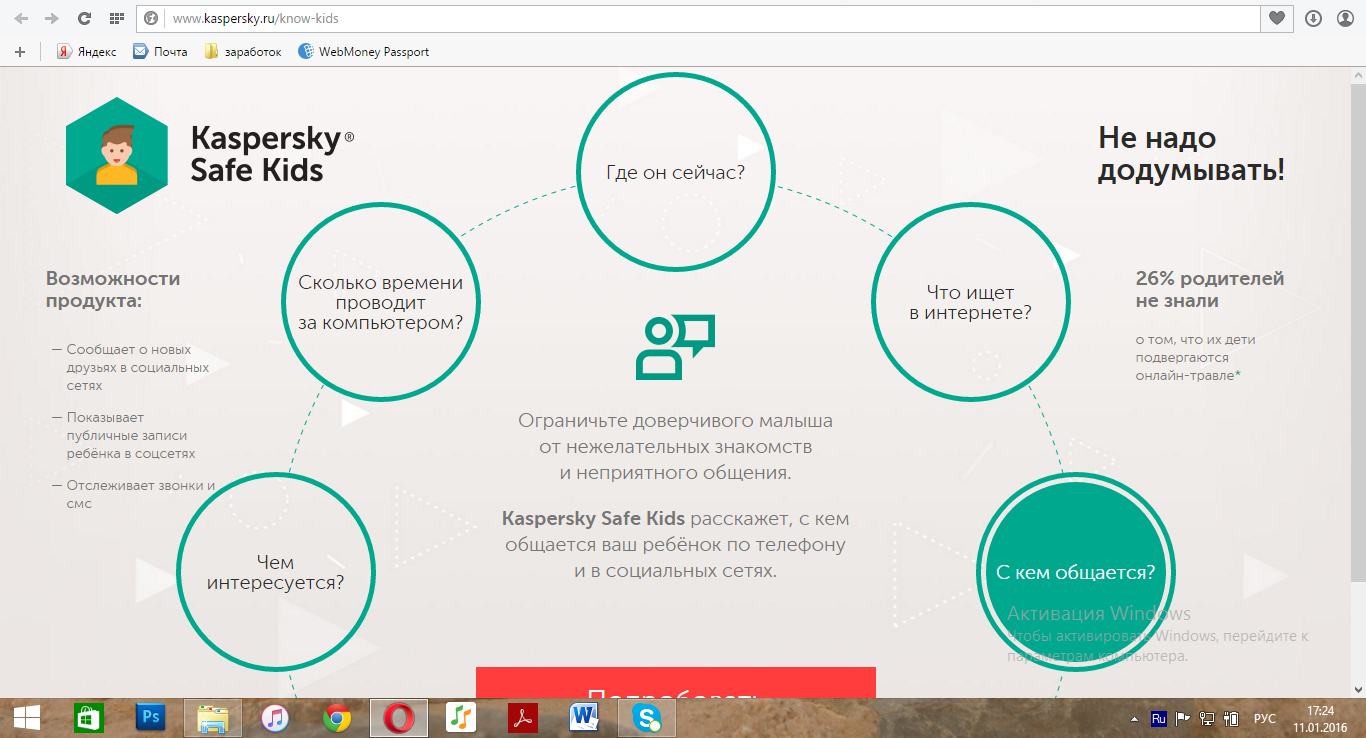
Task: Click 'Возможности продукта:' heading
Action: 113,289
